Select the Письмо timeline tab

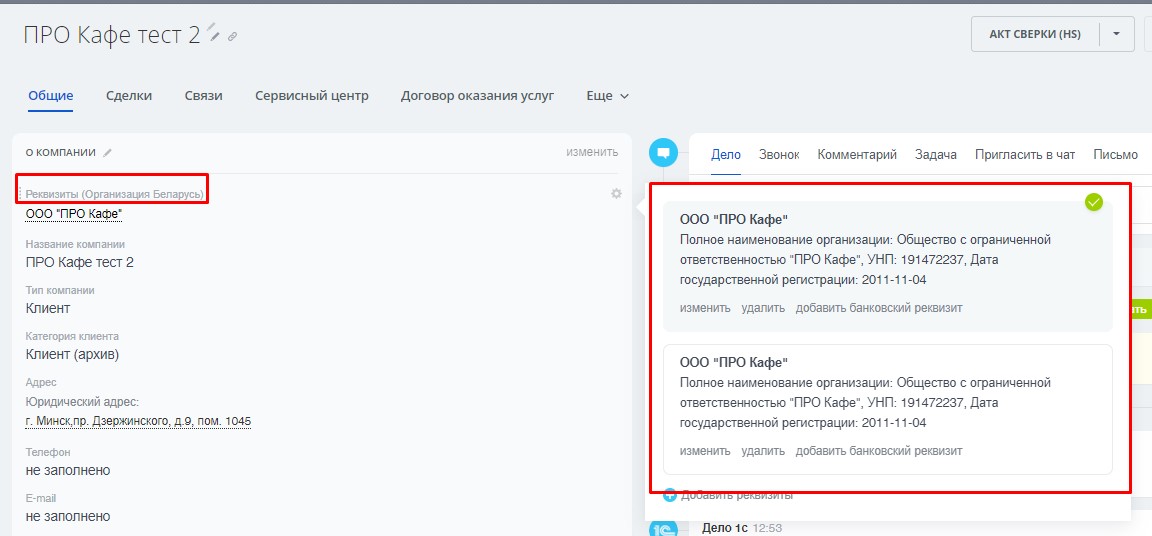pyautogui.click(x=1115, y=155)
